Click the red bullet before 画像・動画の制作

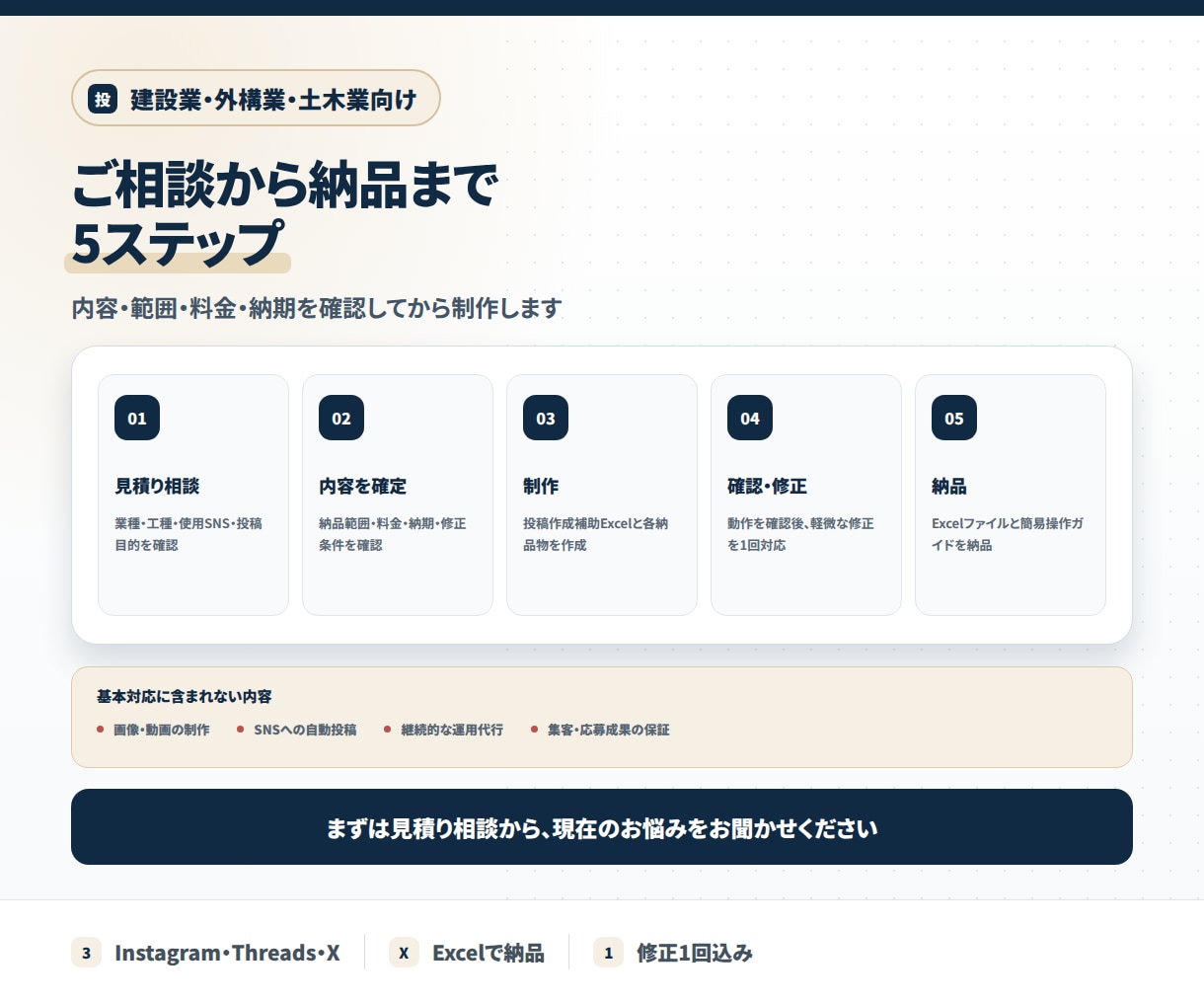(101, 730)
